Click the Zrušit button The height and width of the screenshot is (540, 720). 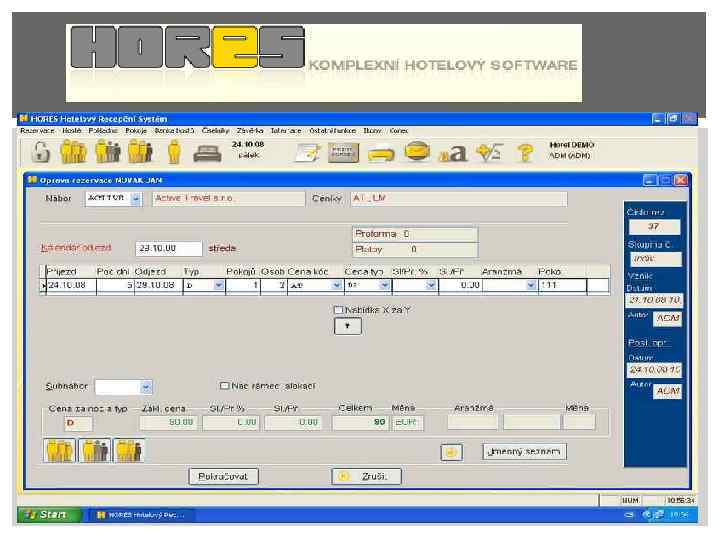coord(366,476)
